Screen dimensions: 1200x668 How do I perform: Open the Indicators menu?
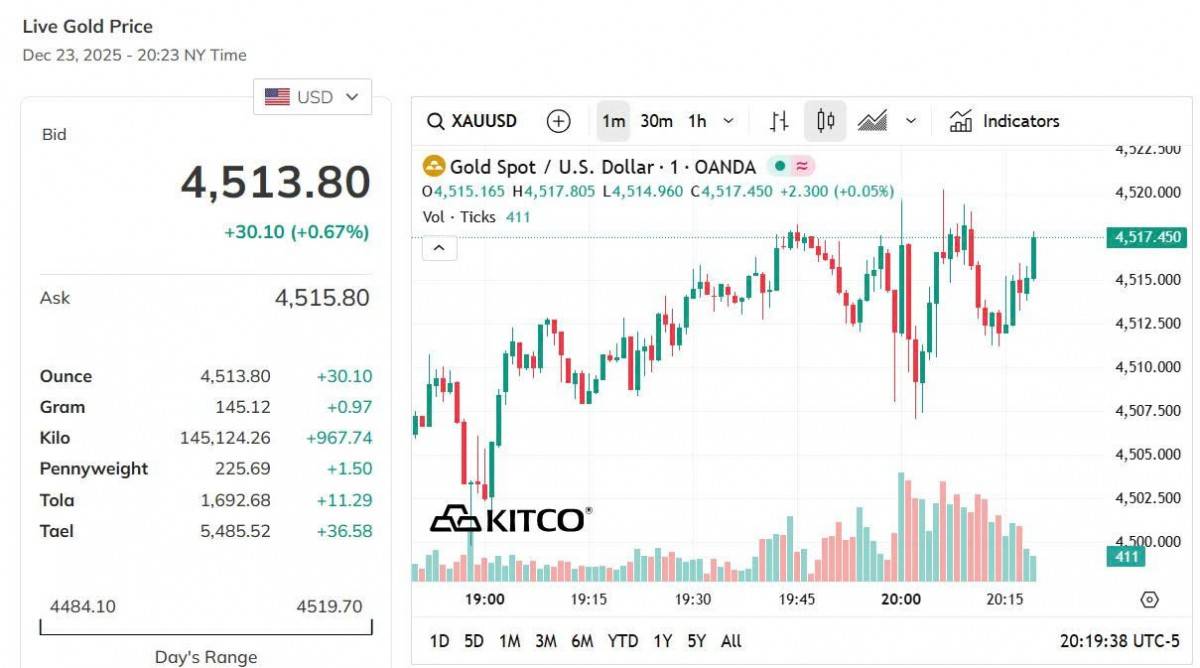pyautogui.click(x=1004, y=121)
